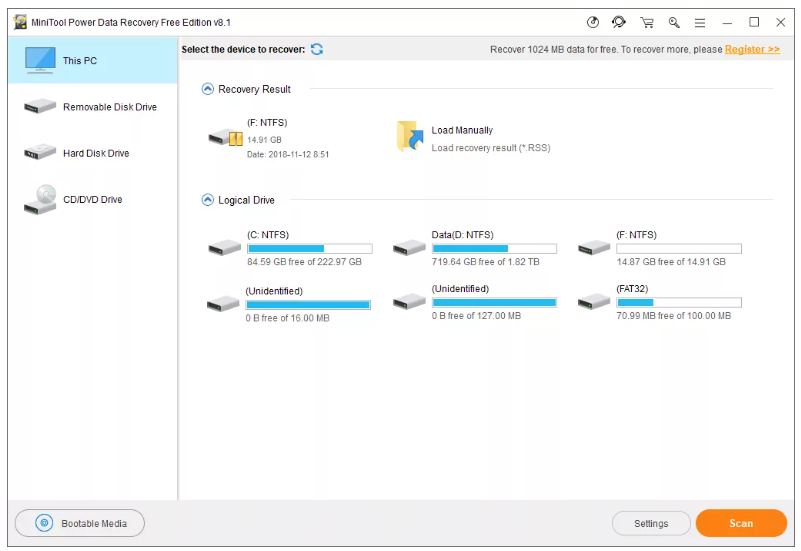Screen dimensions: 801x551
Task: Select text '0 B free of 127.00 MB'
Action: point(476,316)
